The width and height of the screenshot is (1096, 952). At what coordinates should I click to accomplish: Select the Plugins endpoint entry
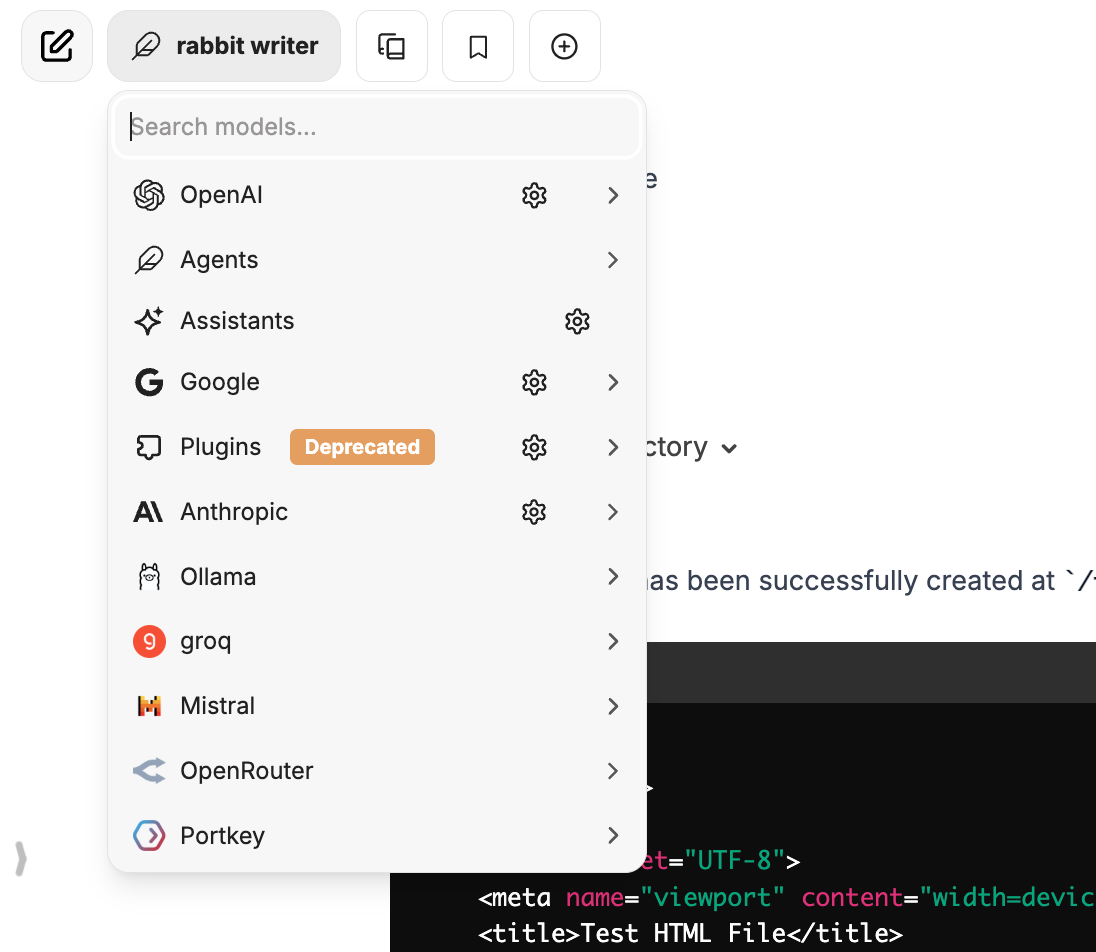[377, 447]
